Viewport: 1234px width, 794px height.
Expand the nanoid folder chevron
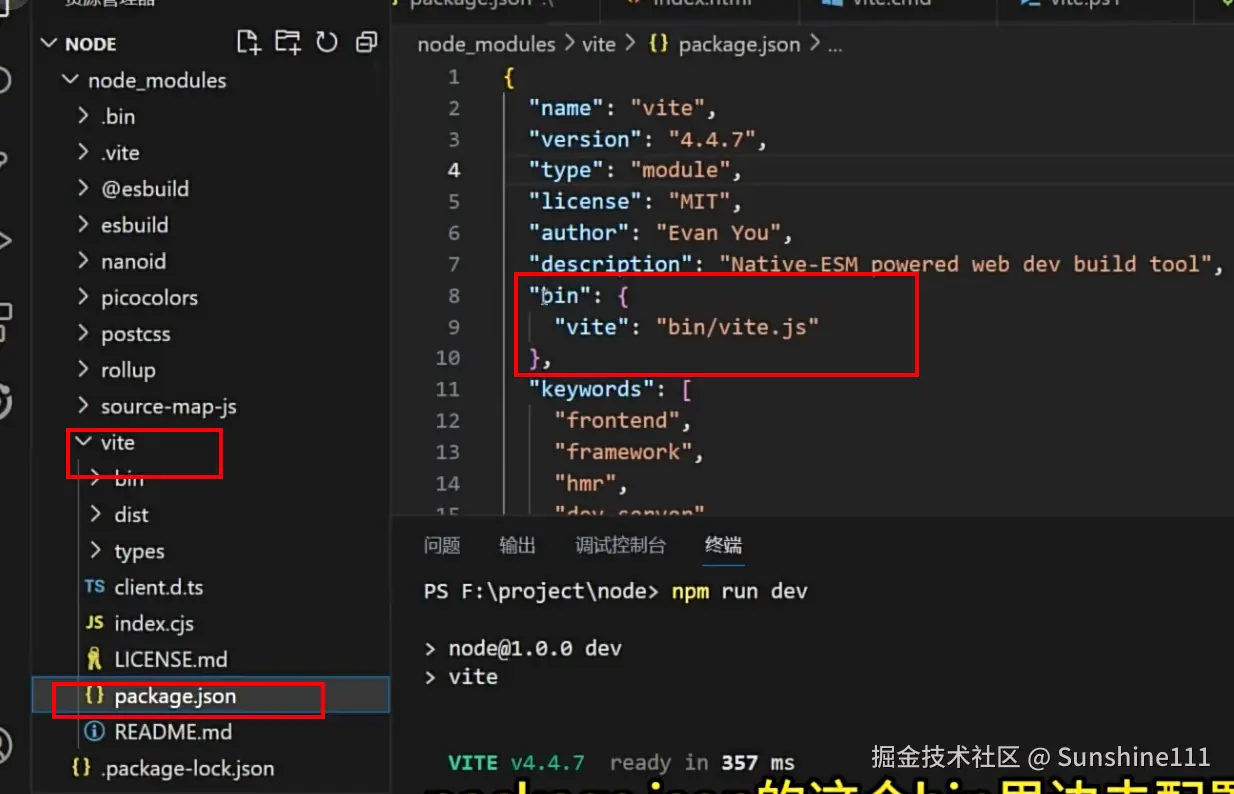(84, 261)
